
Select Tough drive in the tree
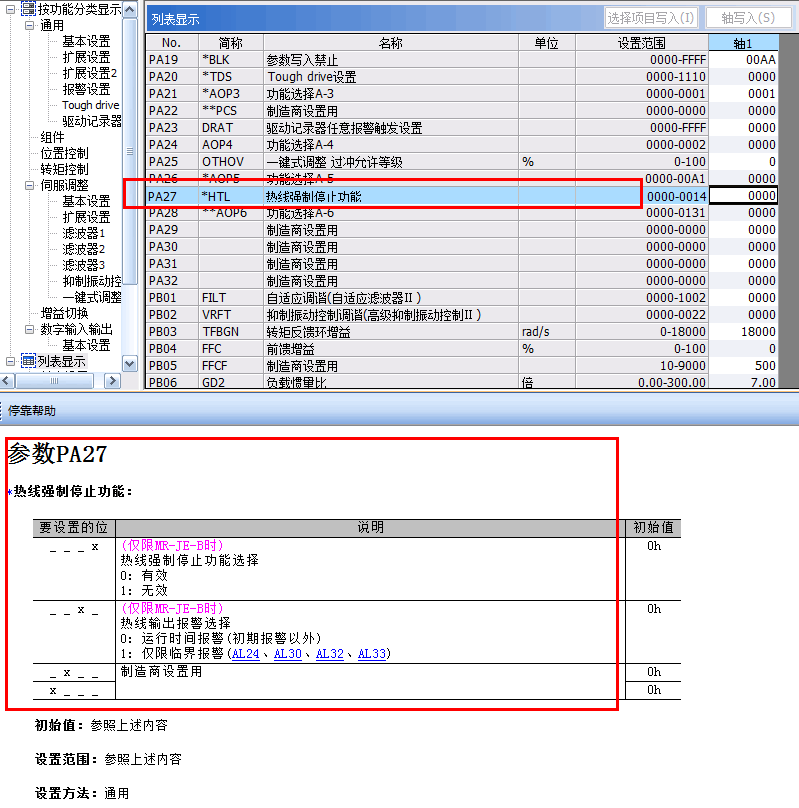coord(90,105)
